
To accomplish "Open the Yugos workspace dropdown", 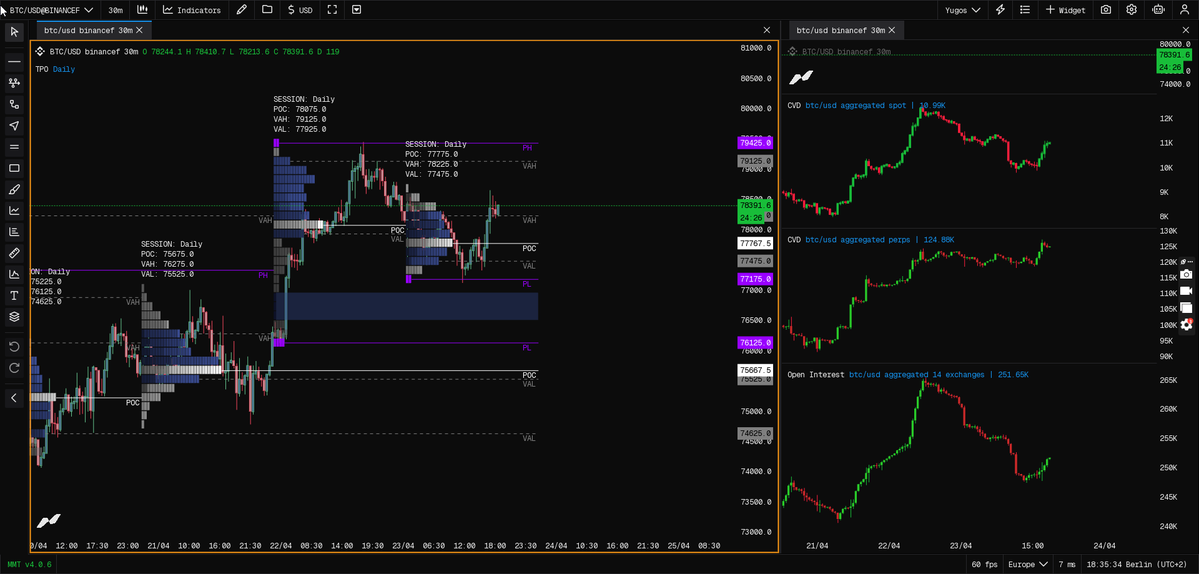I will pyautogui.click(x=962, y=10).
